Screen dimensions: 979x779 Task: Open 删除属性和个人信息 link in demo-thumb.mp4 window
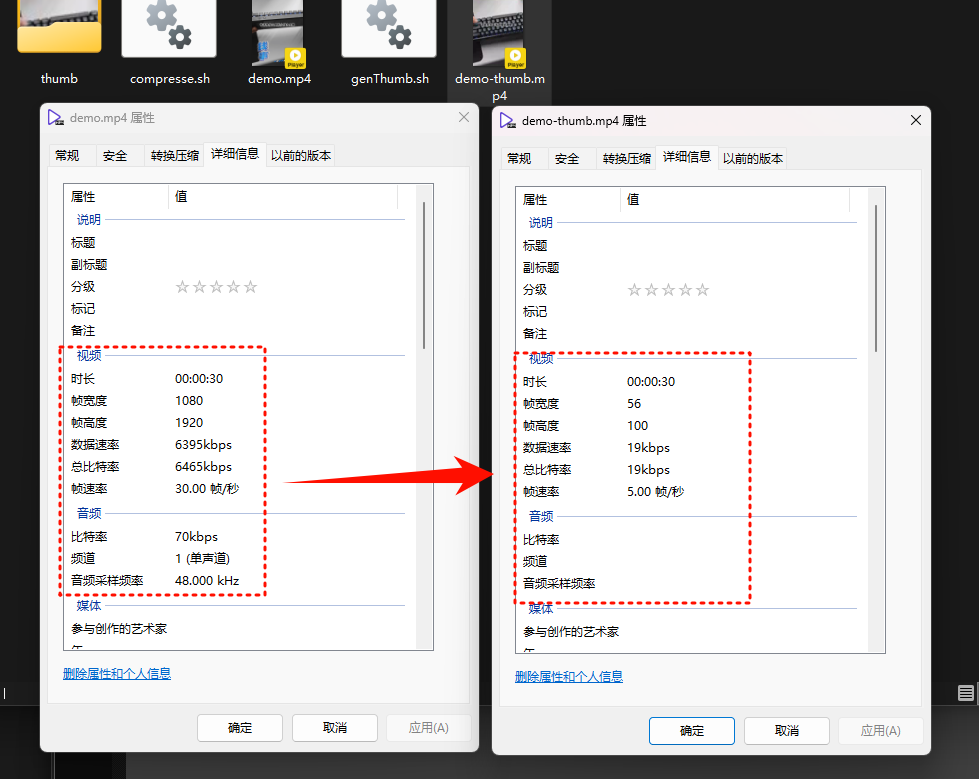click(569, 677)
